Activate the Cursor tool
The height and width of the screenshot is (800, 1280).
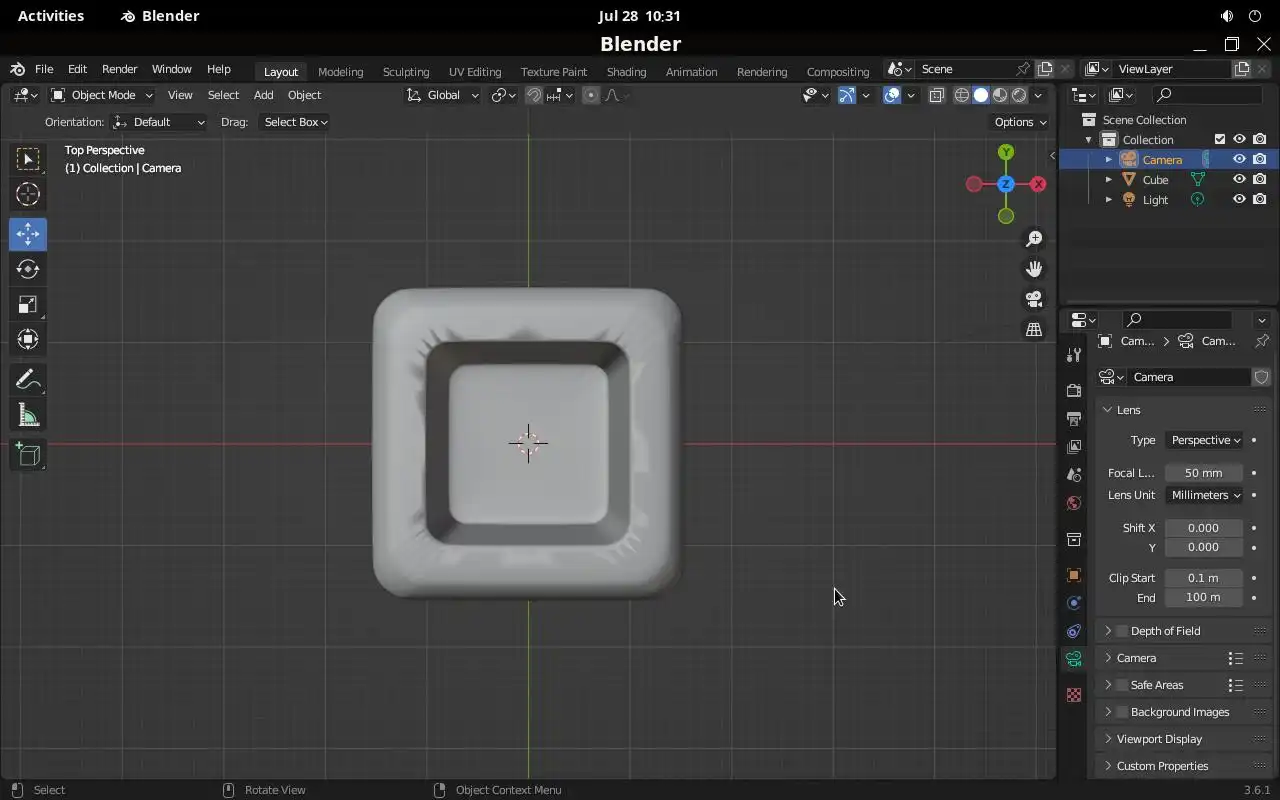coord(28,194)
